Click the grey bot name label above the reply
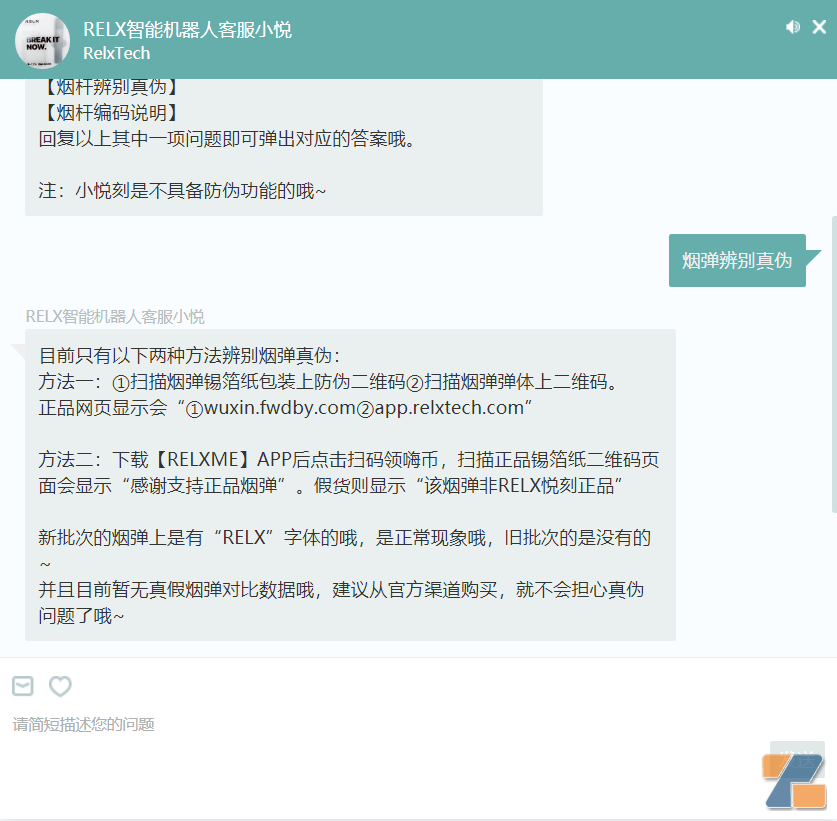 (115, 317)
